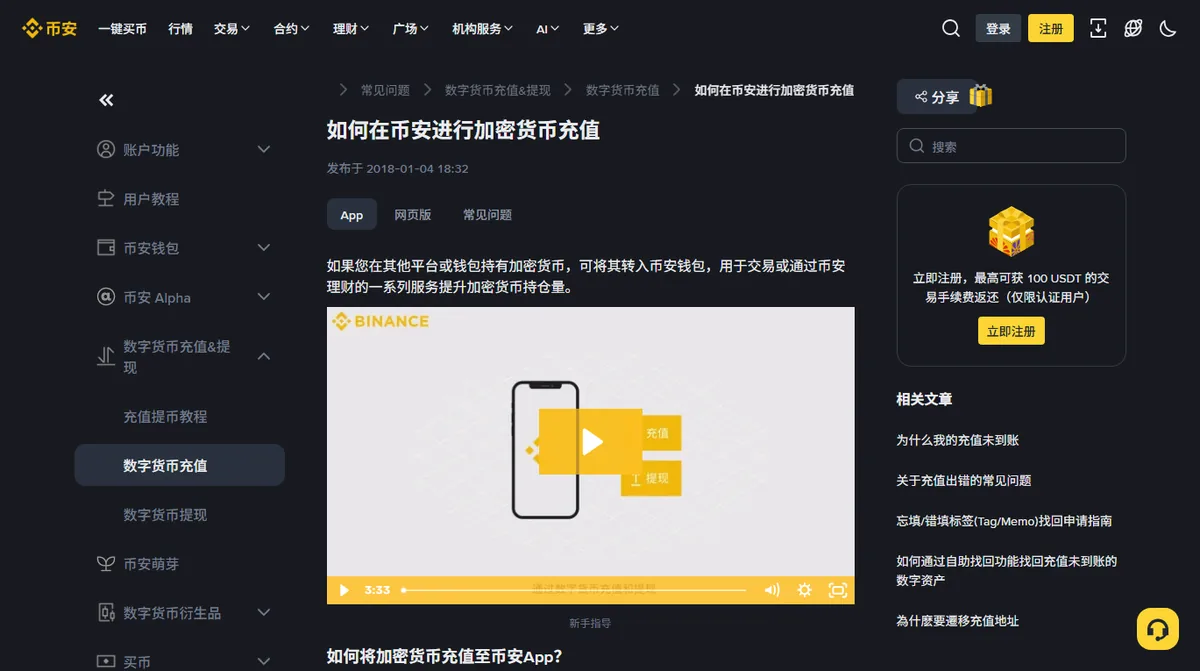The height and width of the screenshot is (671, 1200).
Task: Open the Binance 币安 logo home link
Action: (50, 28)
